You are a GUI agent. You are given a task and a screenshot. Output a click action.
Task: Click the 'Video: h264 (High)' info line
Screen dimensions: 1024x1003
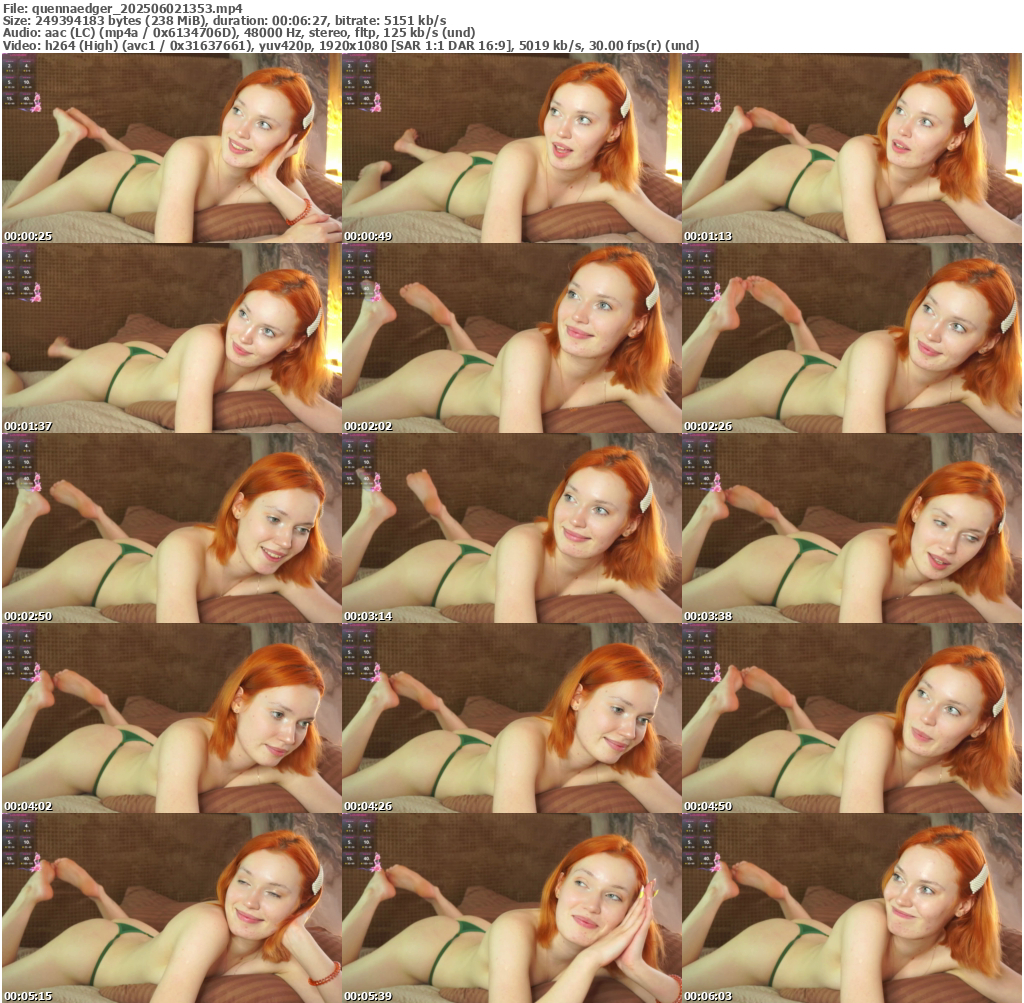click(x=351, y=46)
